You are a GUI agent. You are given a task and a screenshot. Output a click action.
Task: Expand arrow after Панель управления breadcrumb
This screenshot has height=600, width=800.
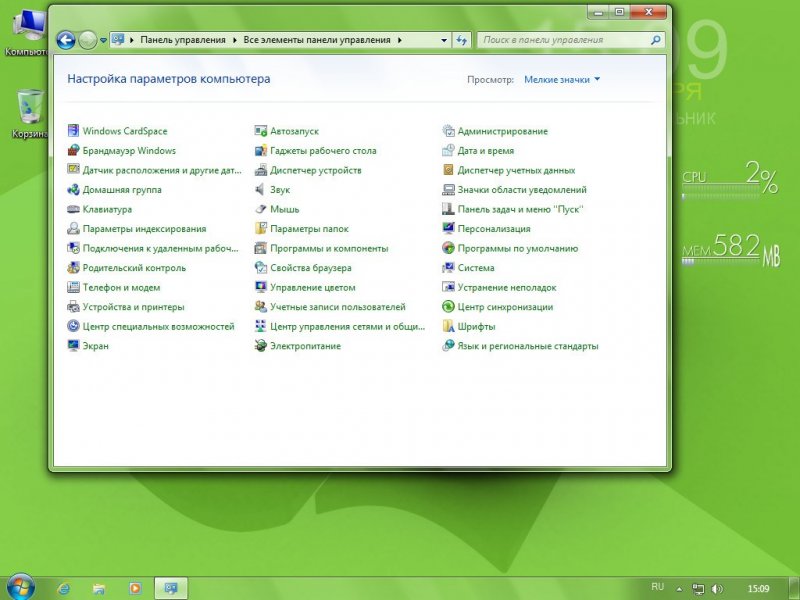[x=235, y=40]
